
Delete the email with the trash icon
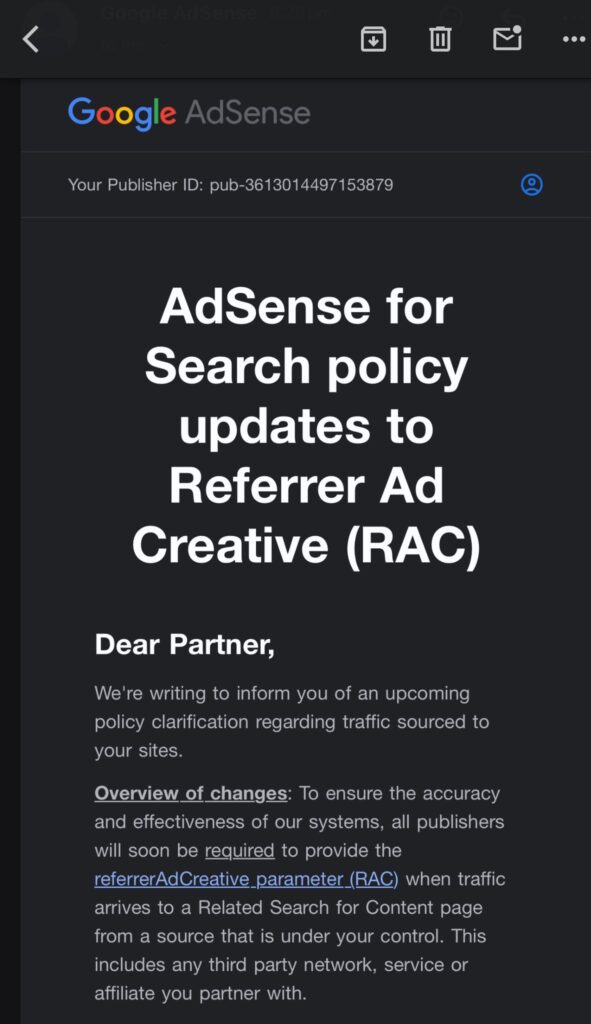(x=439, y=39)
